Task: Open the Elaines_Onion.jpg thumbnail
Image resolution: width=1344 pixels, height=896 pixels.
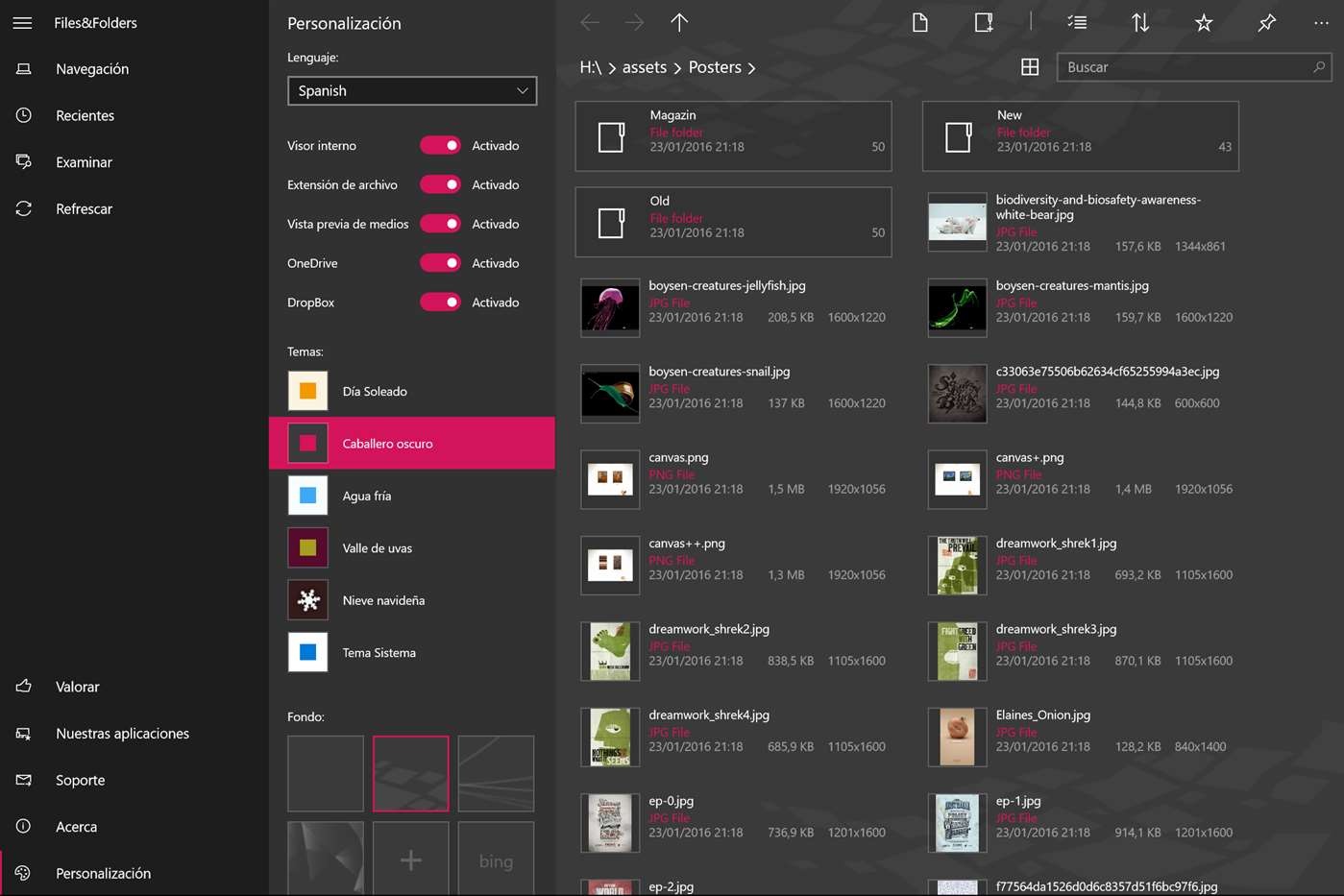Action: click(958, 738)
